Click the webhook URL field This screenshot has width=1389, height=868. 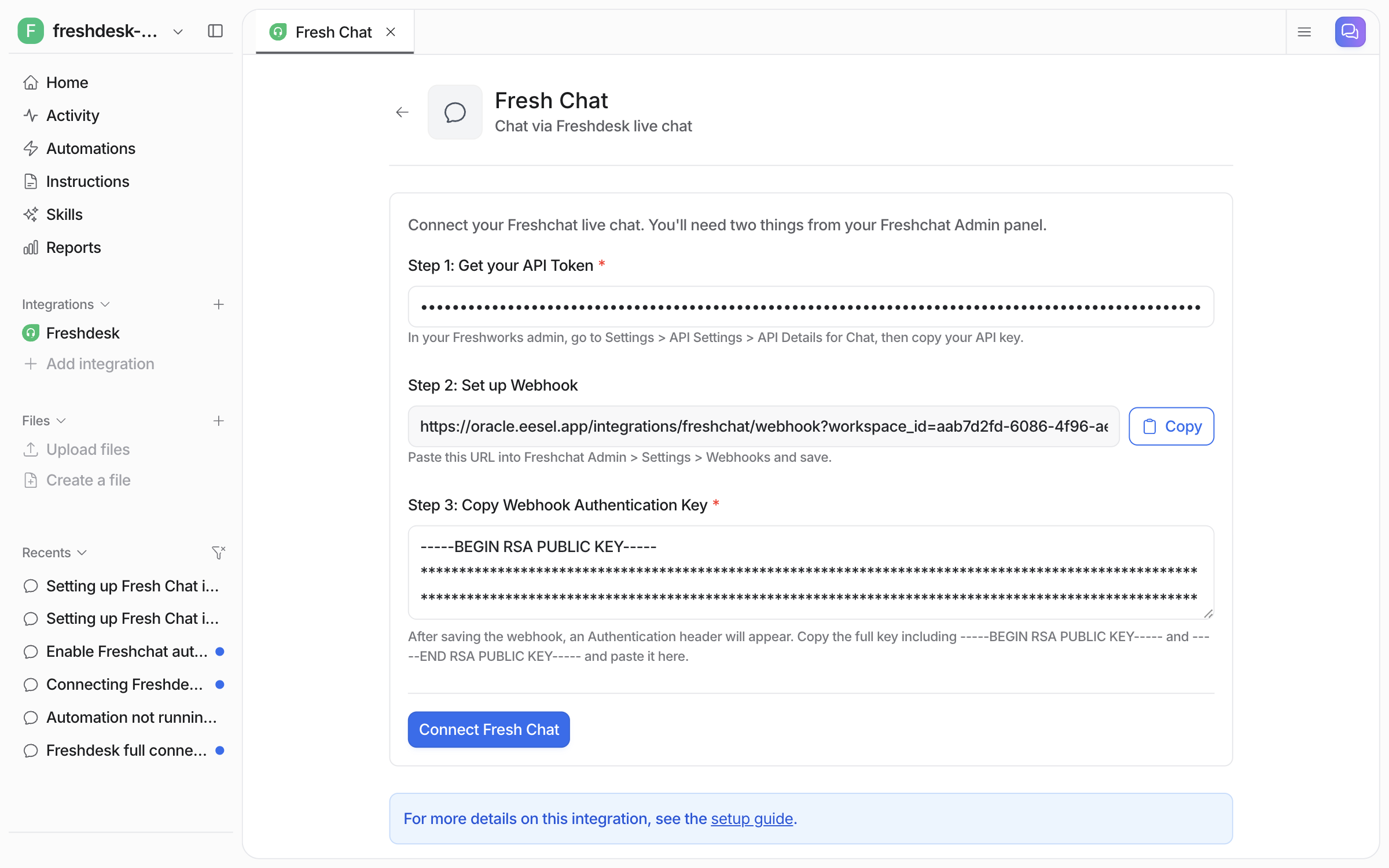[x=763, y=426]
